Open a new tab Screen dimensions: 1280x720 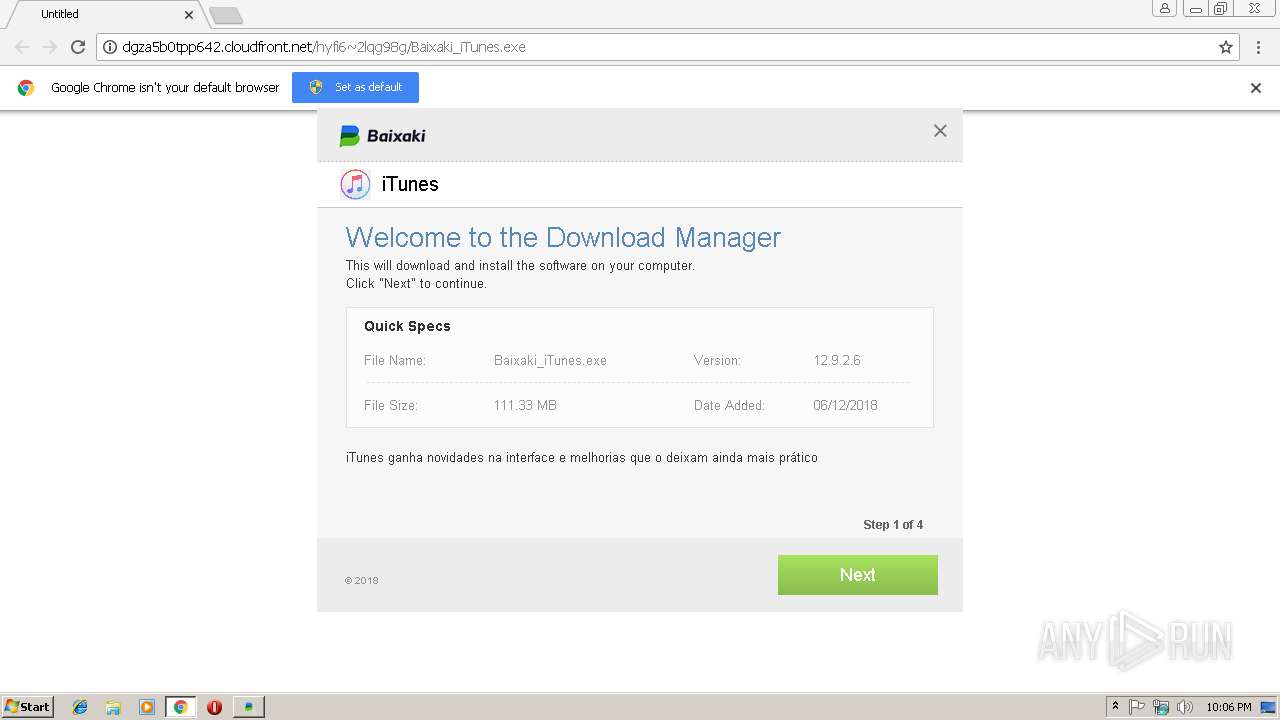(x=226, y=15)
